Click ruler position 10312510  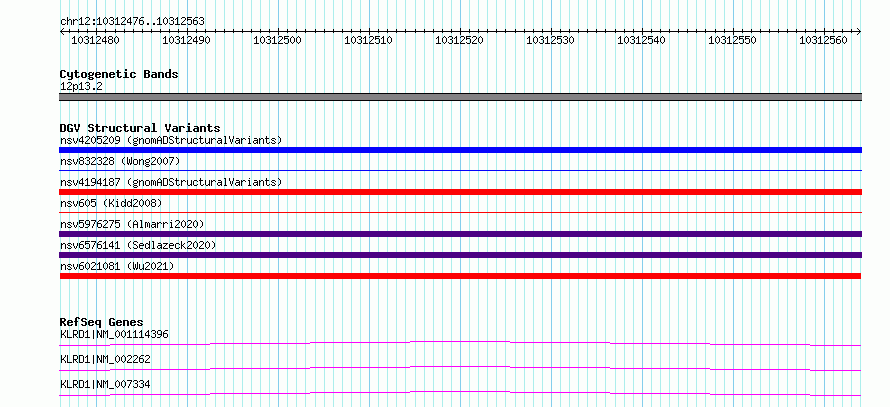368,40
